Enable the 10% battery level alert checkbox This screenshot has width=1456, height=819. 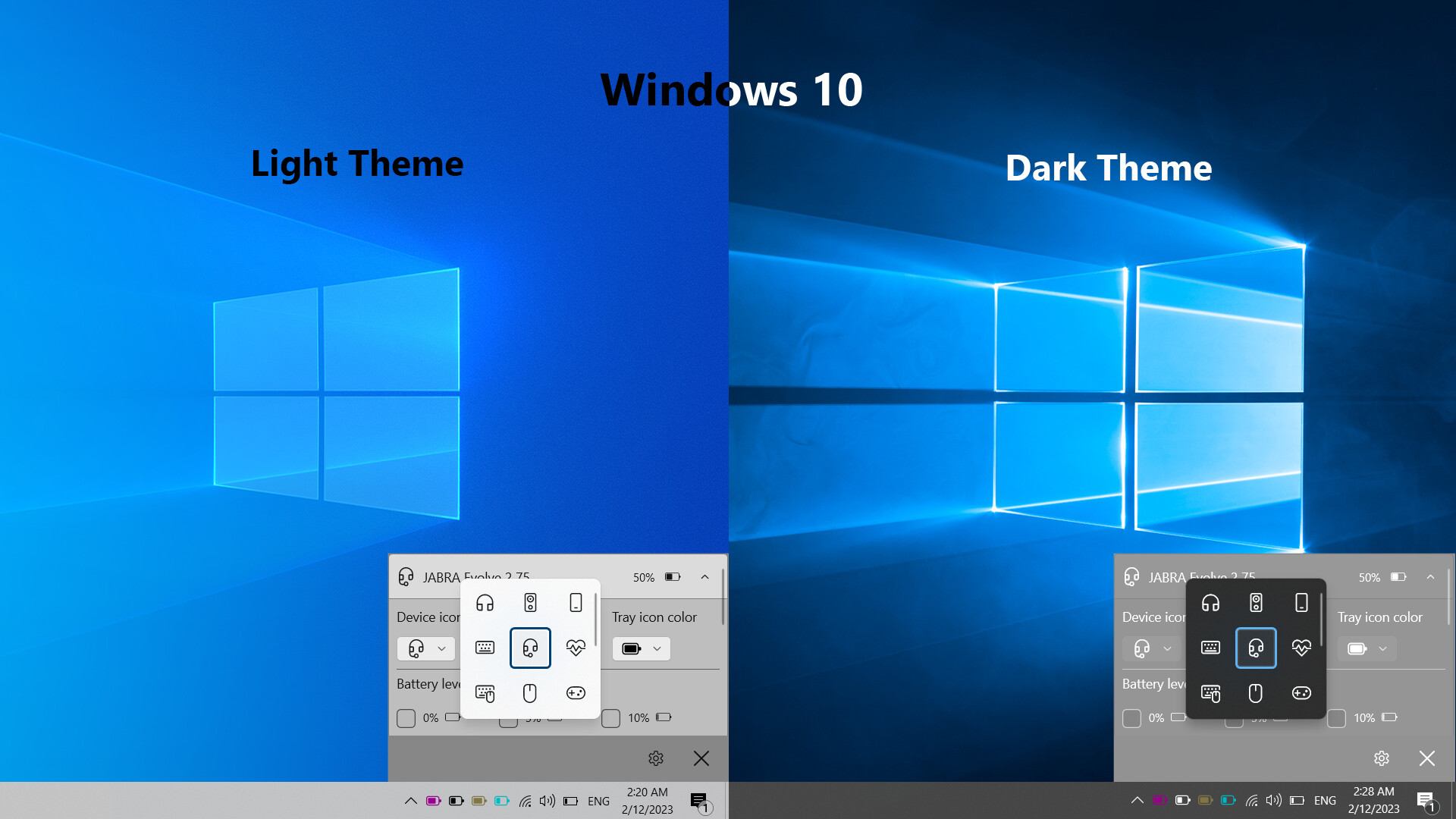coord(610,718)
